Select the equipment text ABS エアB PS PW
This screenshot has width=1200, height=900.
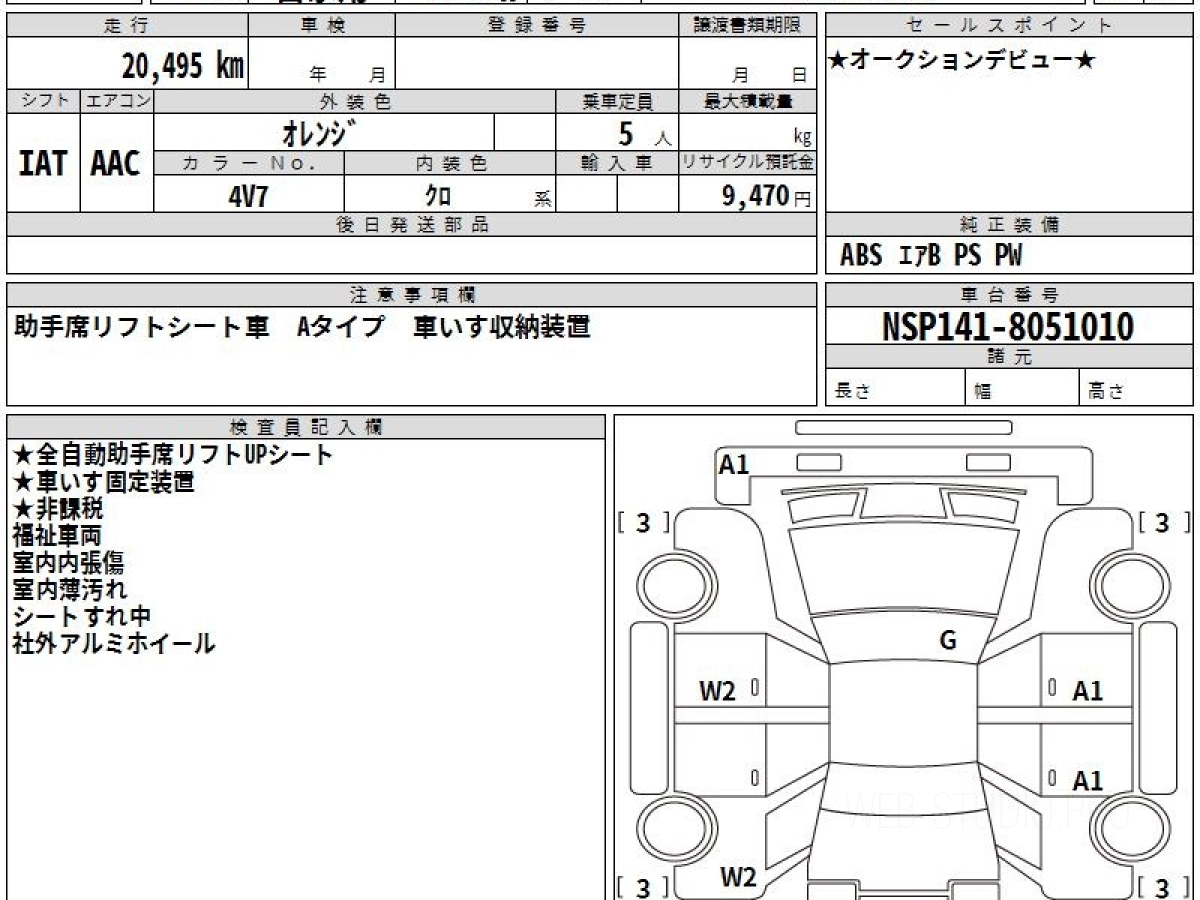tap(931, 256)
